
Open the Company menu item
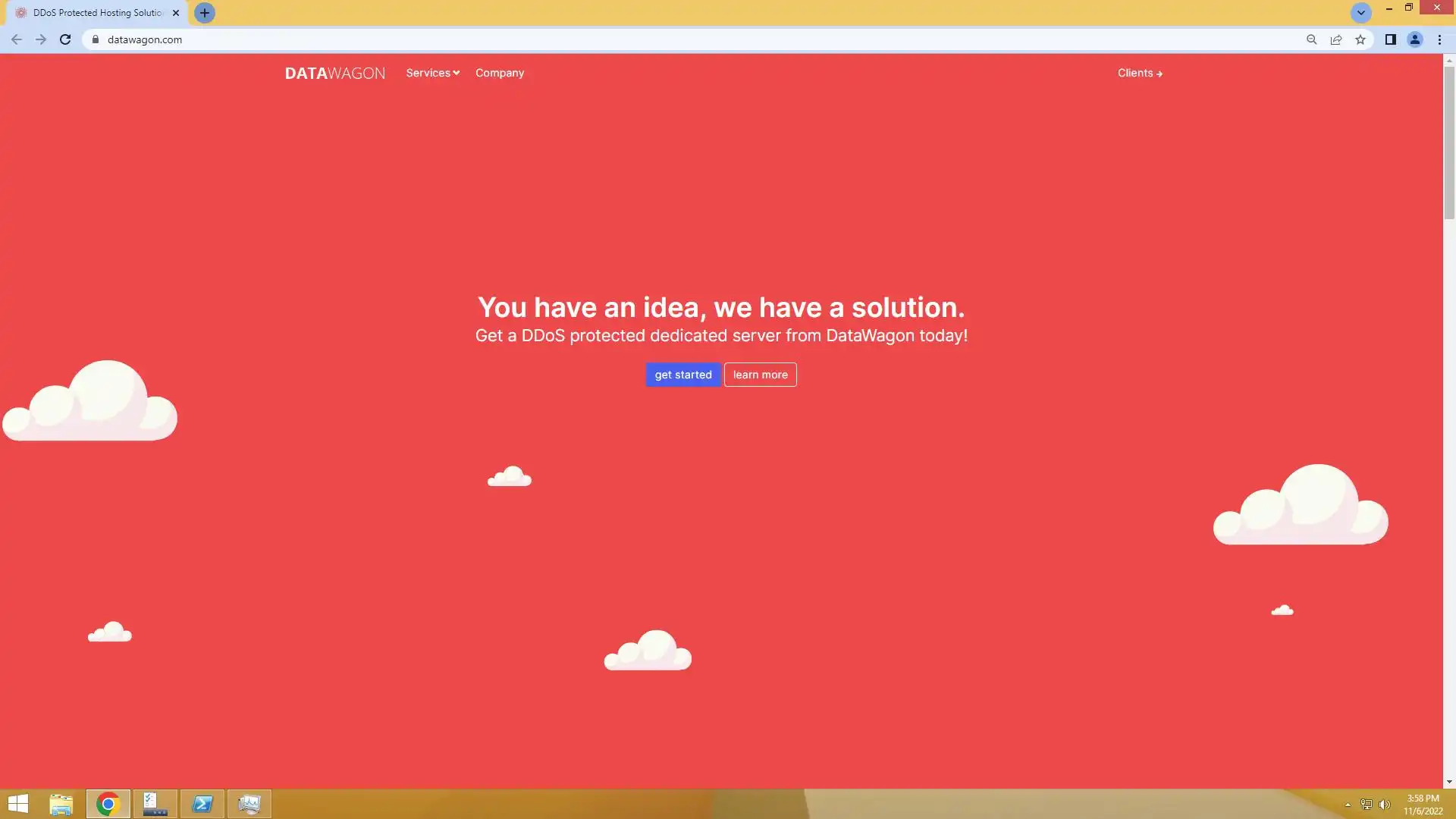[x=499, y=73]
